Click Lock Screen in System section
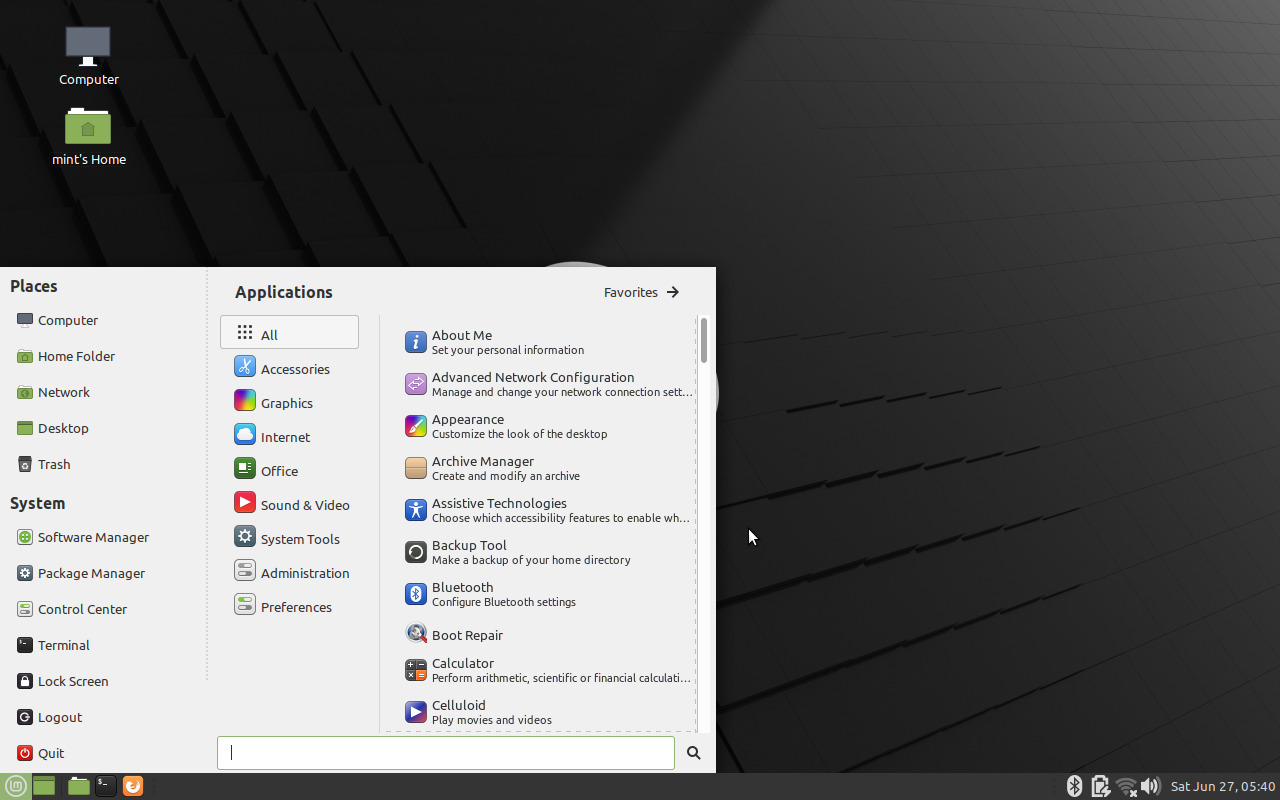 pos(72,681)
